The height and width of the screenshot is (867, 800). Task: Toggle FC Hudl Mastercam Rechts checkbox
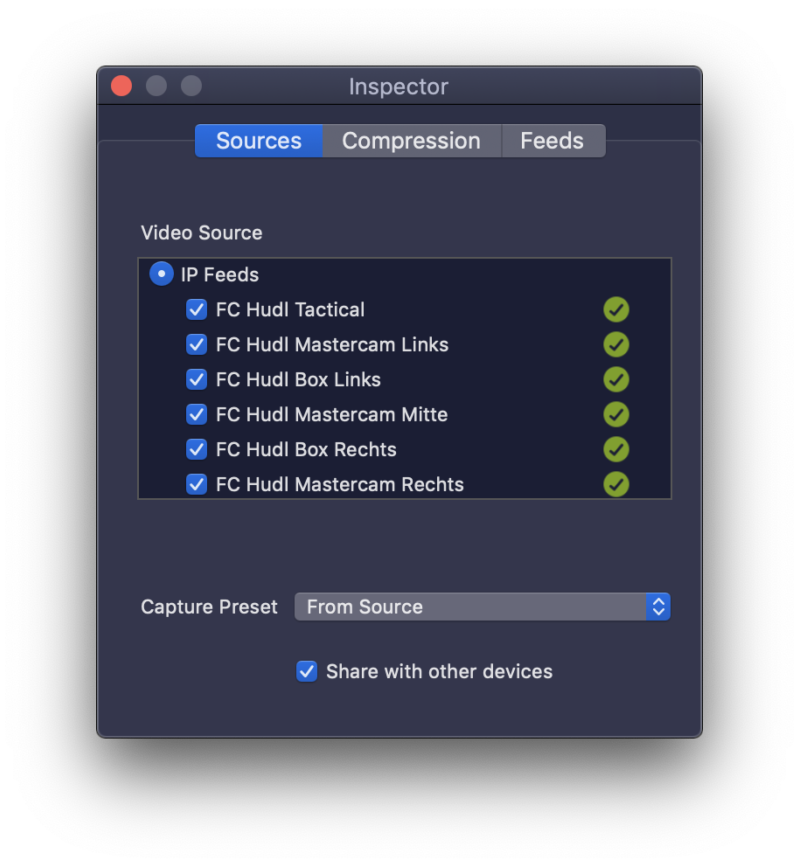pos(196,484)
